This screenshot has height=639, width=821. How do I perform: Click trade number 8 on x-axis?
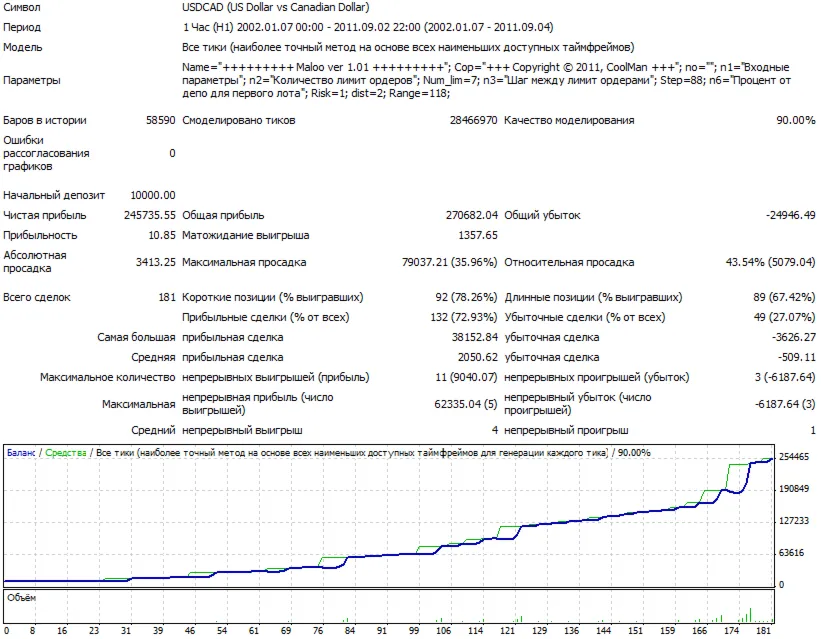(x=32, y=631)
